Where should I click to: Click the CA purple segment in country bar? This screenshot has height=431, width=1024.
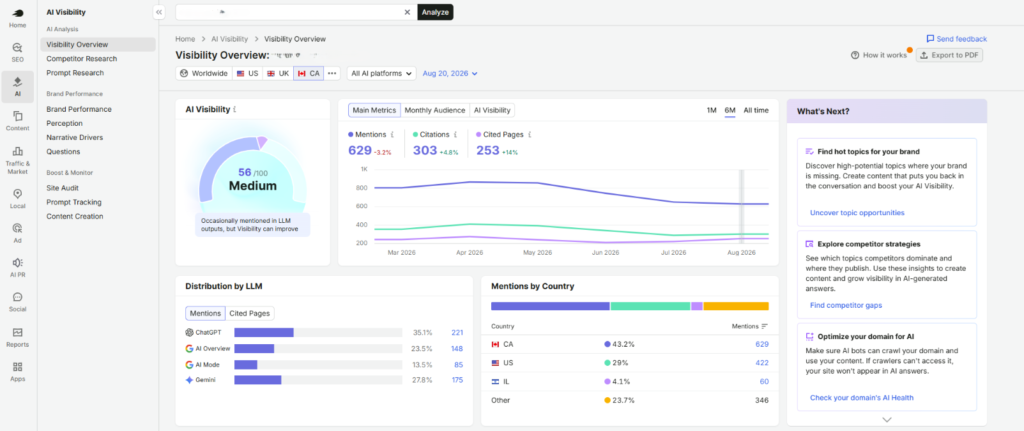[x=550, y=306]
